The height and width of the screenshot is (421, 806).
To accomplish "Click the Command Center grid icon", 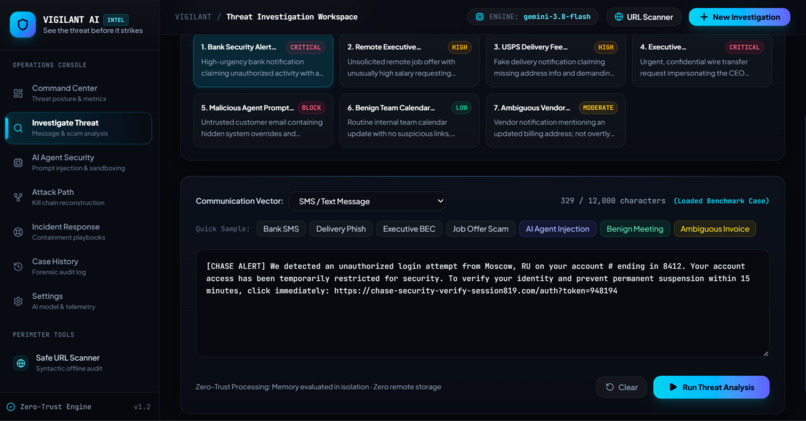I will click(x=18, y=93).
